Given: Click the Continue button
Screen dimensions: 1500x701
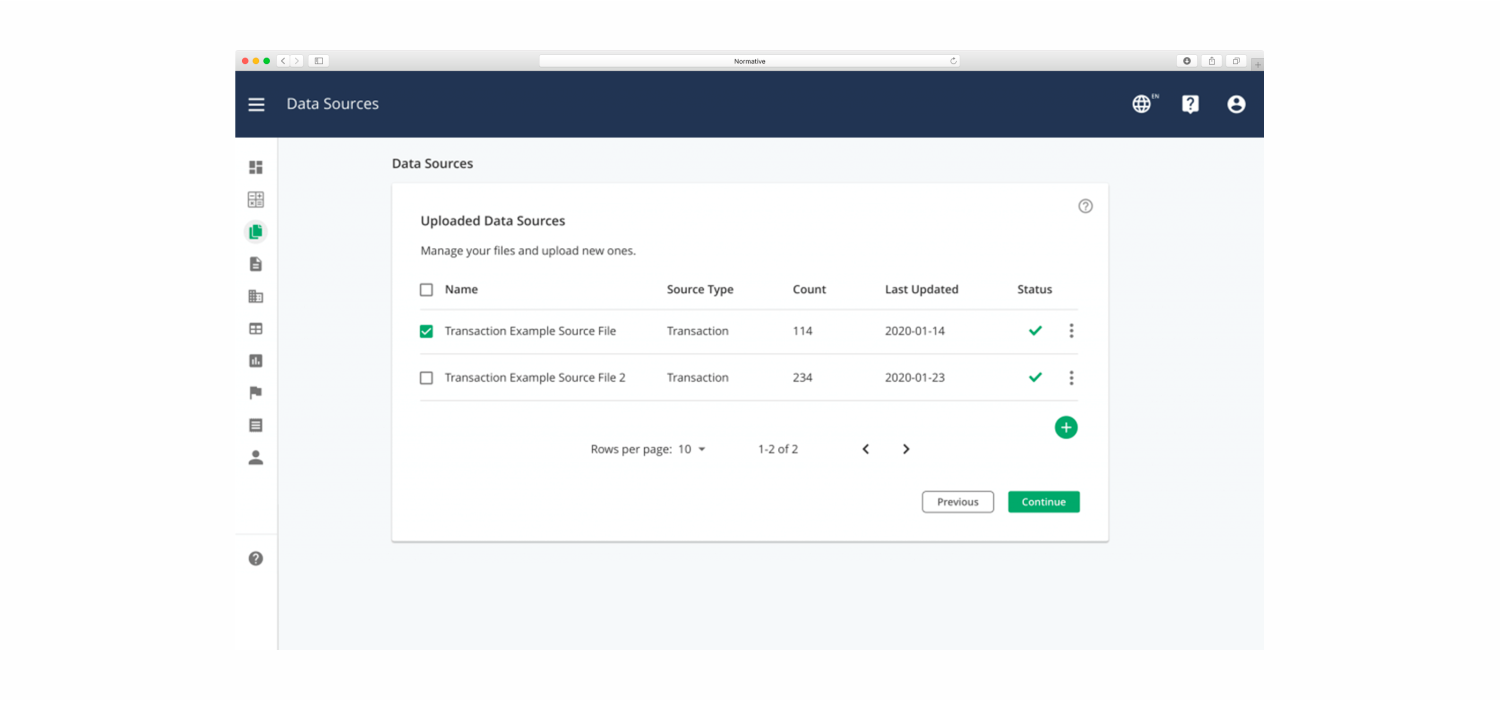Looking at the screenshot, I should click(x=1044, y=502).
